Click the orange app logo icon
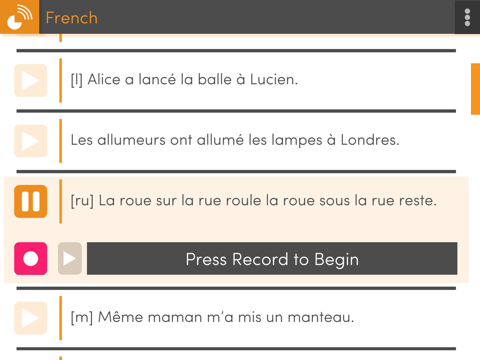This screenshot has height=360, width=480. pos(19,17)
